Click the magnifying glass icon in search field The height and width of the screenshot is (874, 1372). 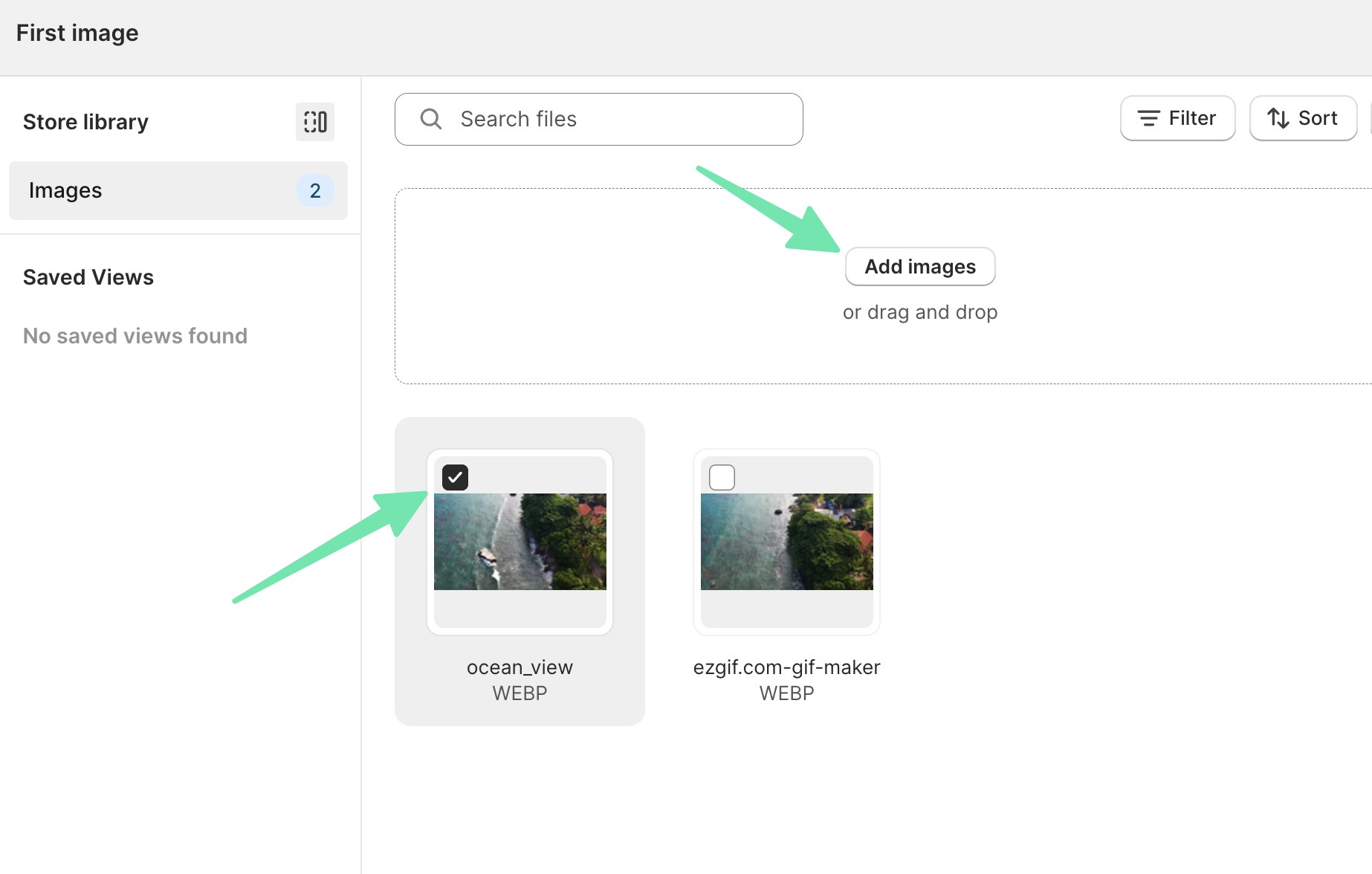coord(431,118)
